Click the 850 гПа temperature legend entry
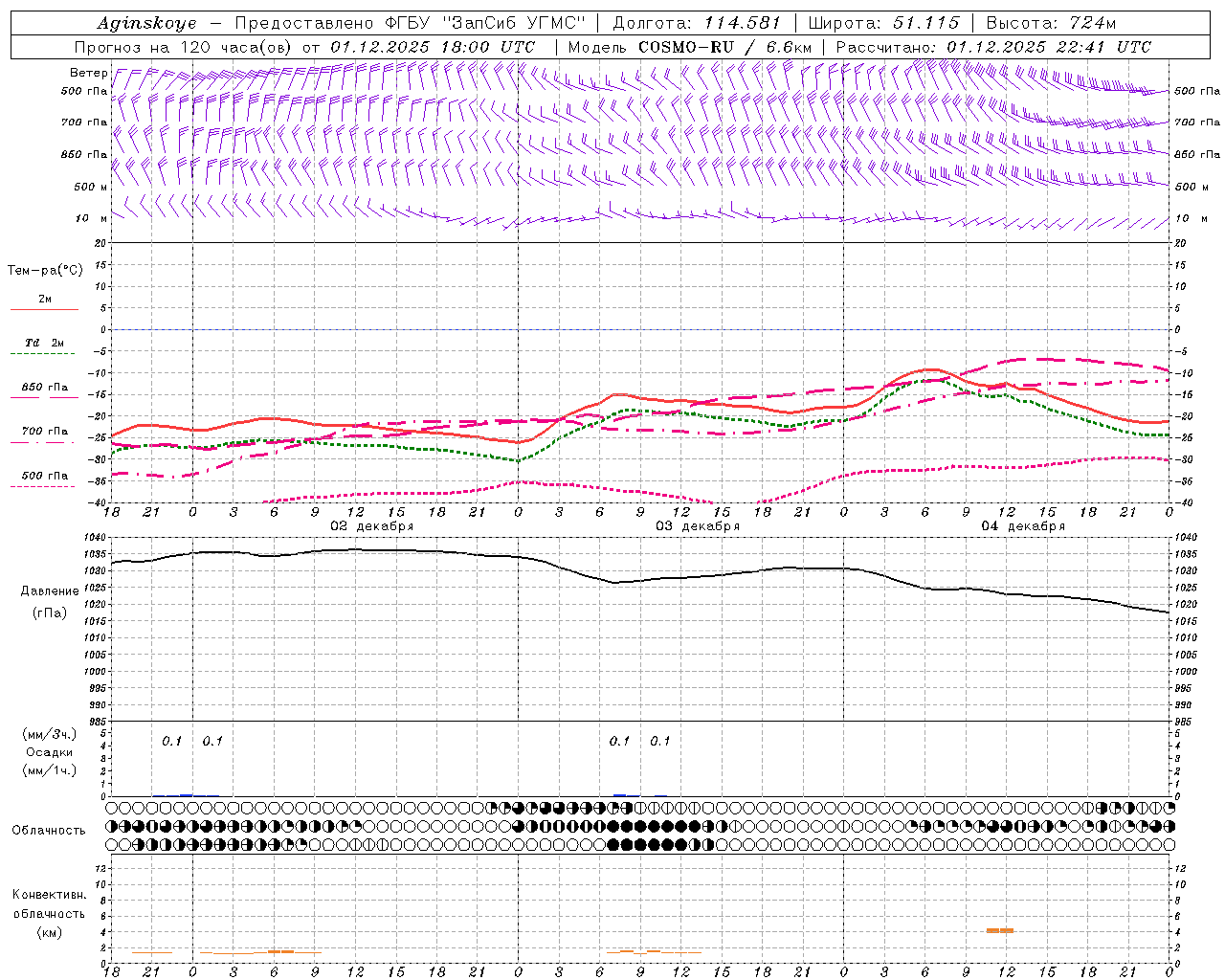Viewport: 1225px width, 980px height. coord(45,388)
